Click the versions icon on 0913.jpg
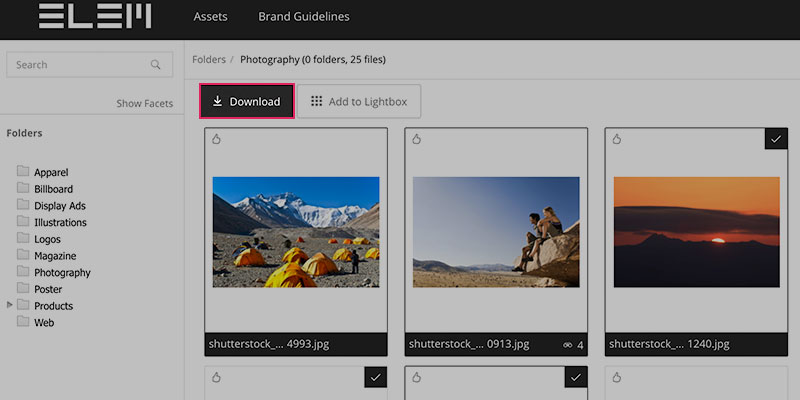 pyautogui.click(x=568, y=345)
